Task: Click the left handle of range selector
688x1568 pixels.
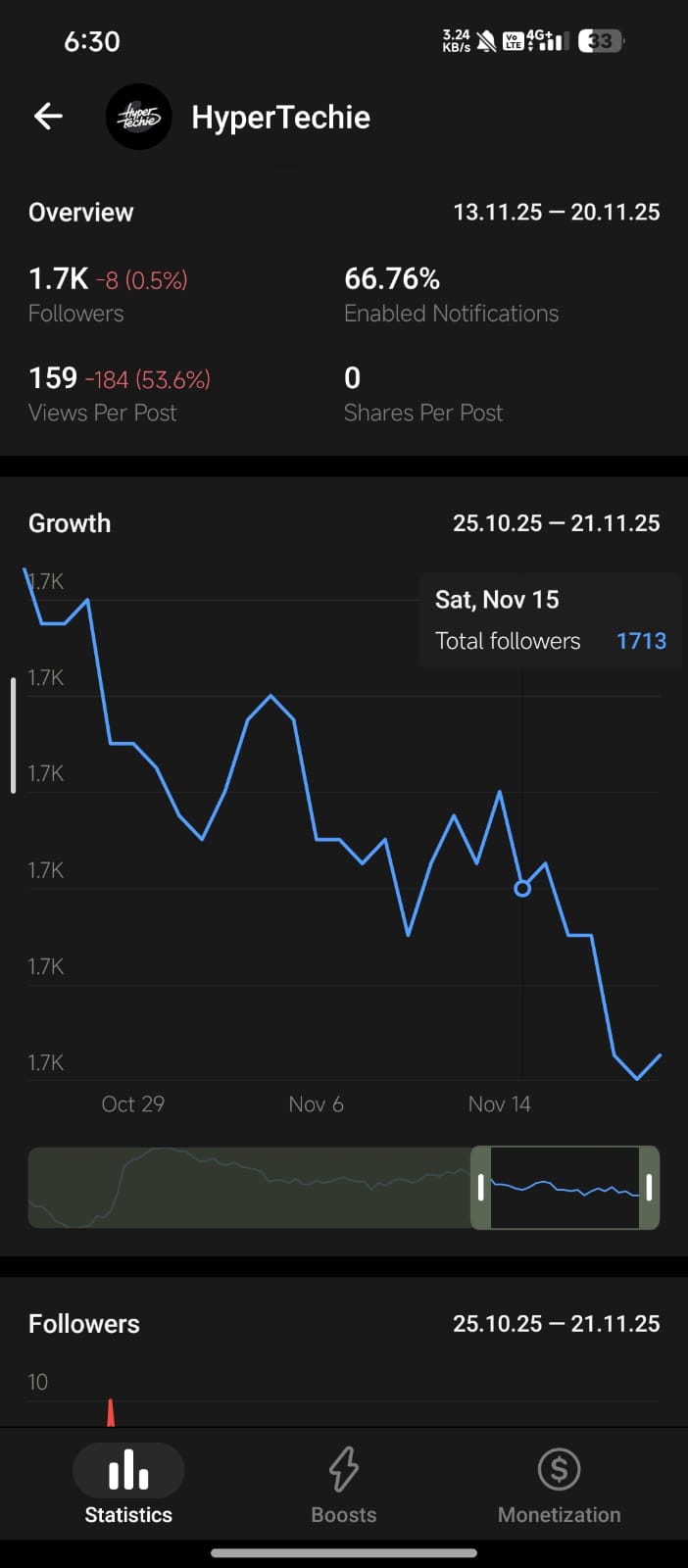Action: coord(480,1188)
